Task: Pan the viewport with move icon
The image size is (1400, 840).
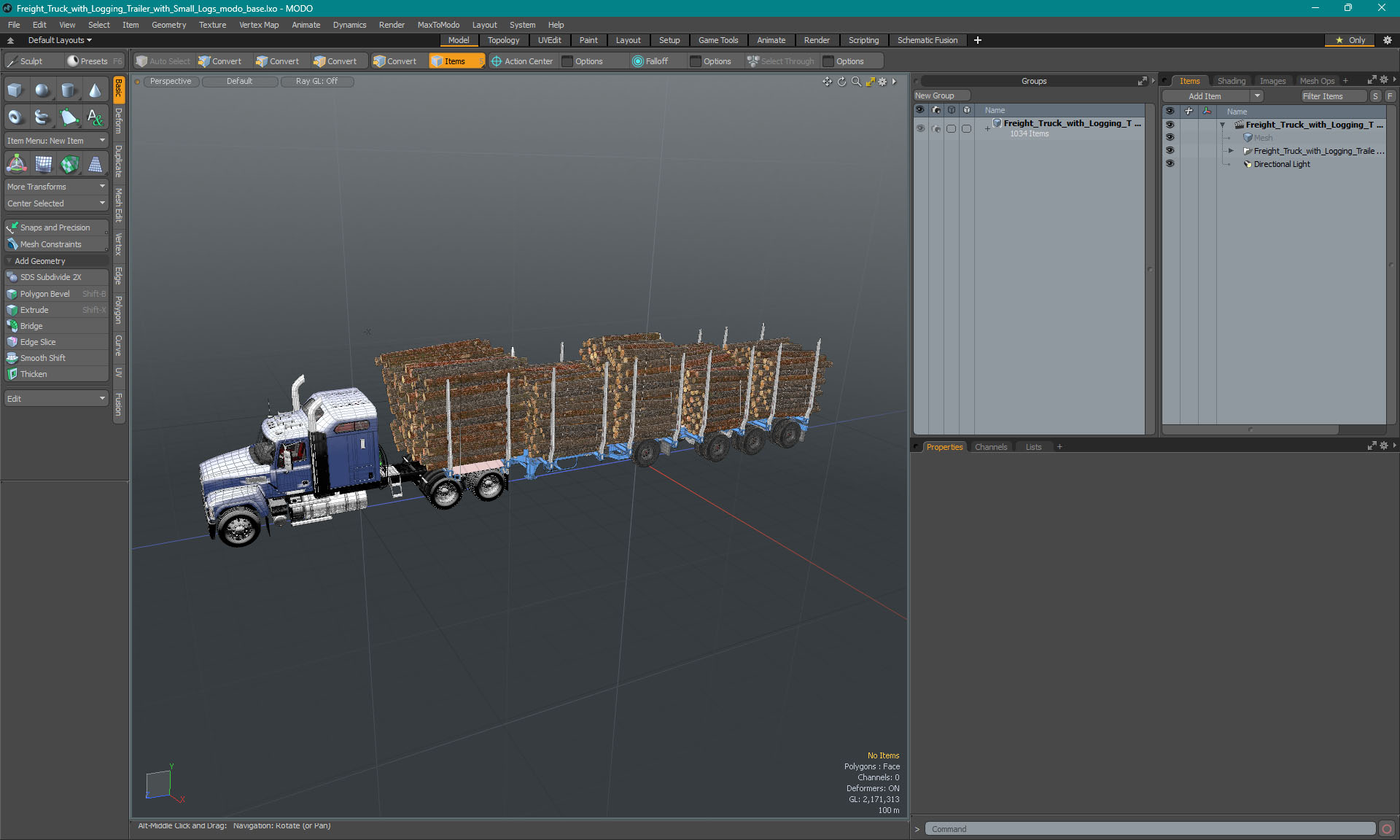Action: pyautogui.click(x=827, y=82)
